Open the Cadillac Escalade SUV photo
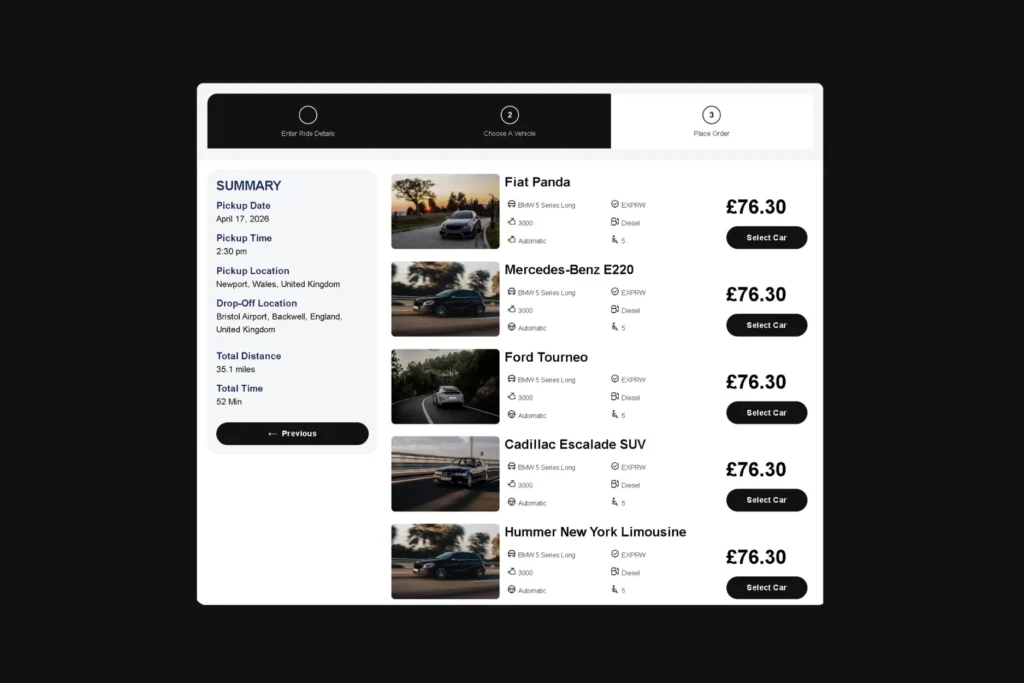1024x683 pixels. click(x=445, y=474)
